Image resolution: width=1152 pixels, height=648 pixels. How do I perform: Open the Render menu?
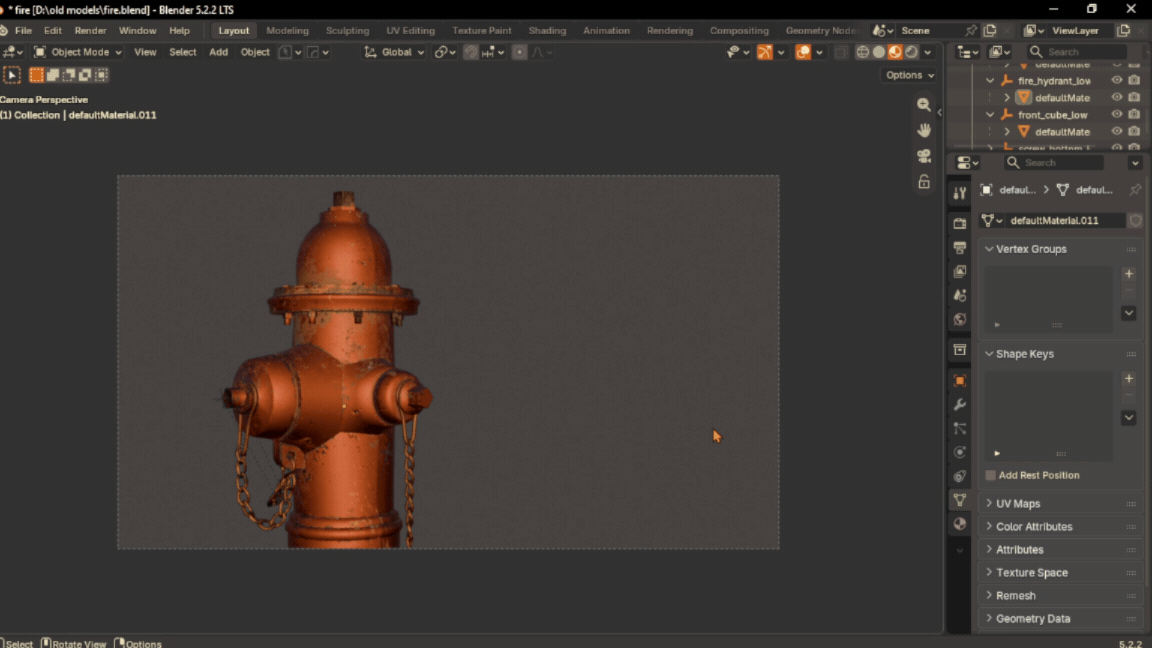pyautogui.click(x=90, y=31)
